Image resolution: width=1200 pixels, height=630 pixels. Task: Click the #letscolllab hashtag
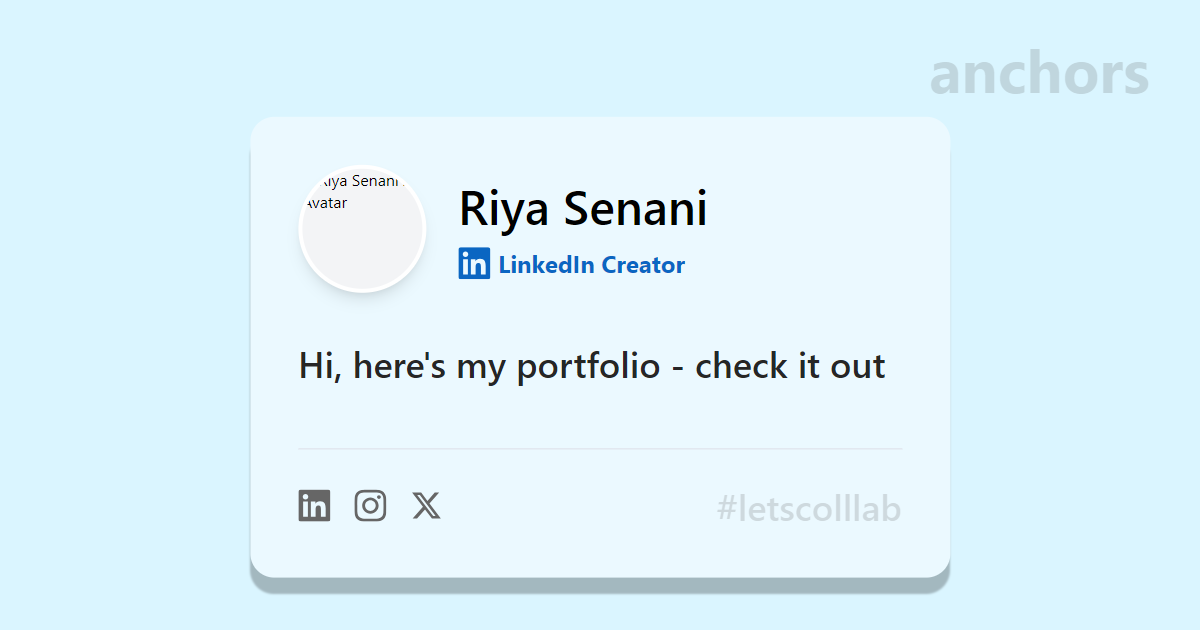(x=808, y=509)
